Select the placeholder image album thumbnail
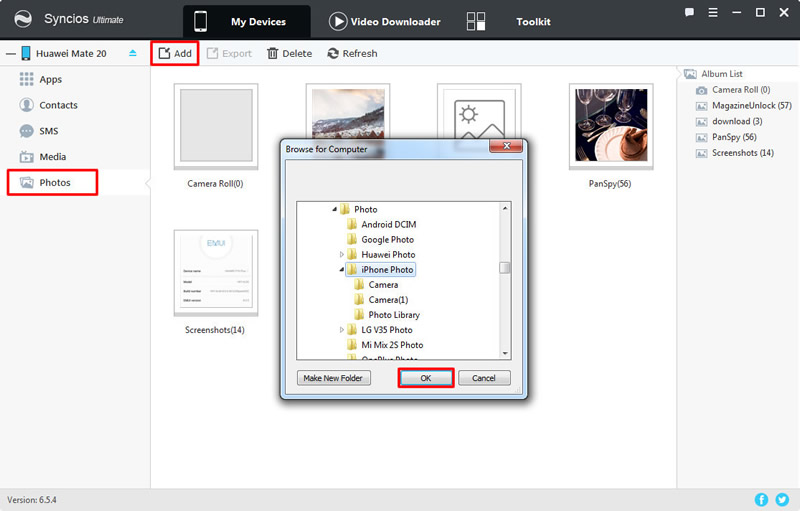 pyautogui.click(x=479, y=112)
